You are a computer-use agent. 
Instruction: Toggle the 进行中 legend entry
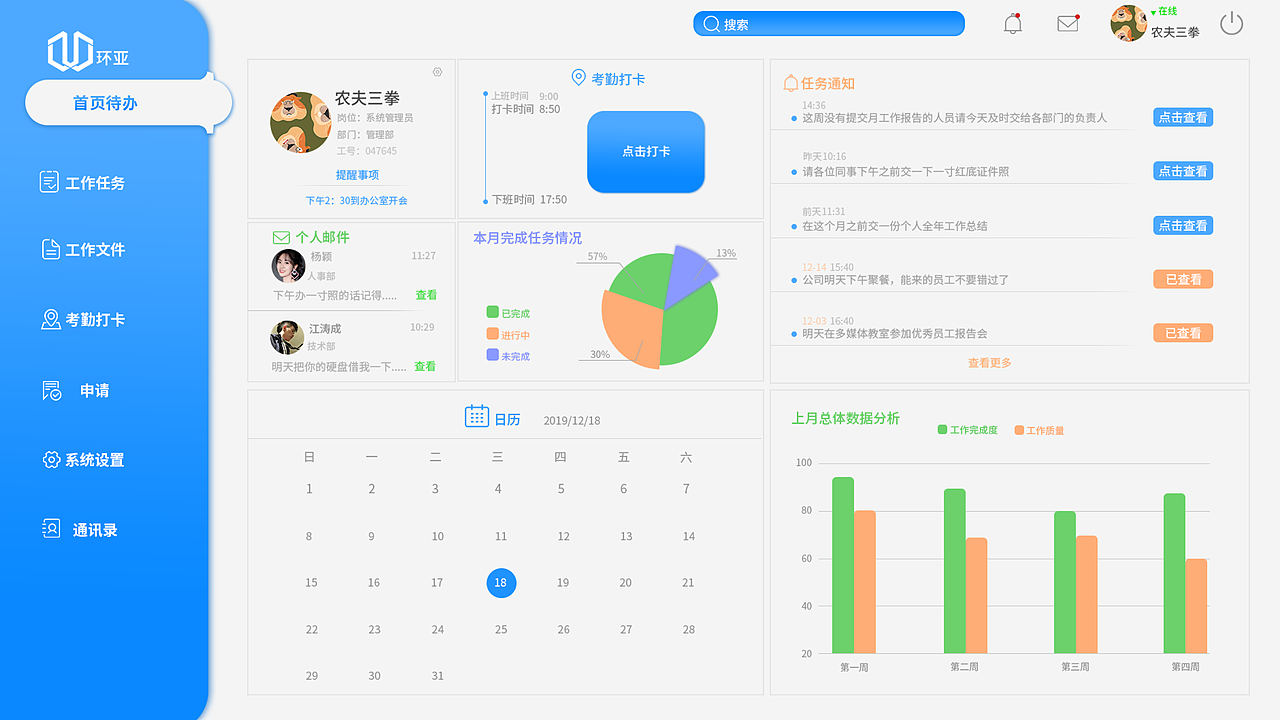tap(508, 333)
